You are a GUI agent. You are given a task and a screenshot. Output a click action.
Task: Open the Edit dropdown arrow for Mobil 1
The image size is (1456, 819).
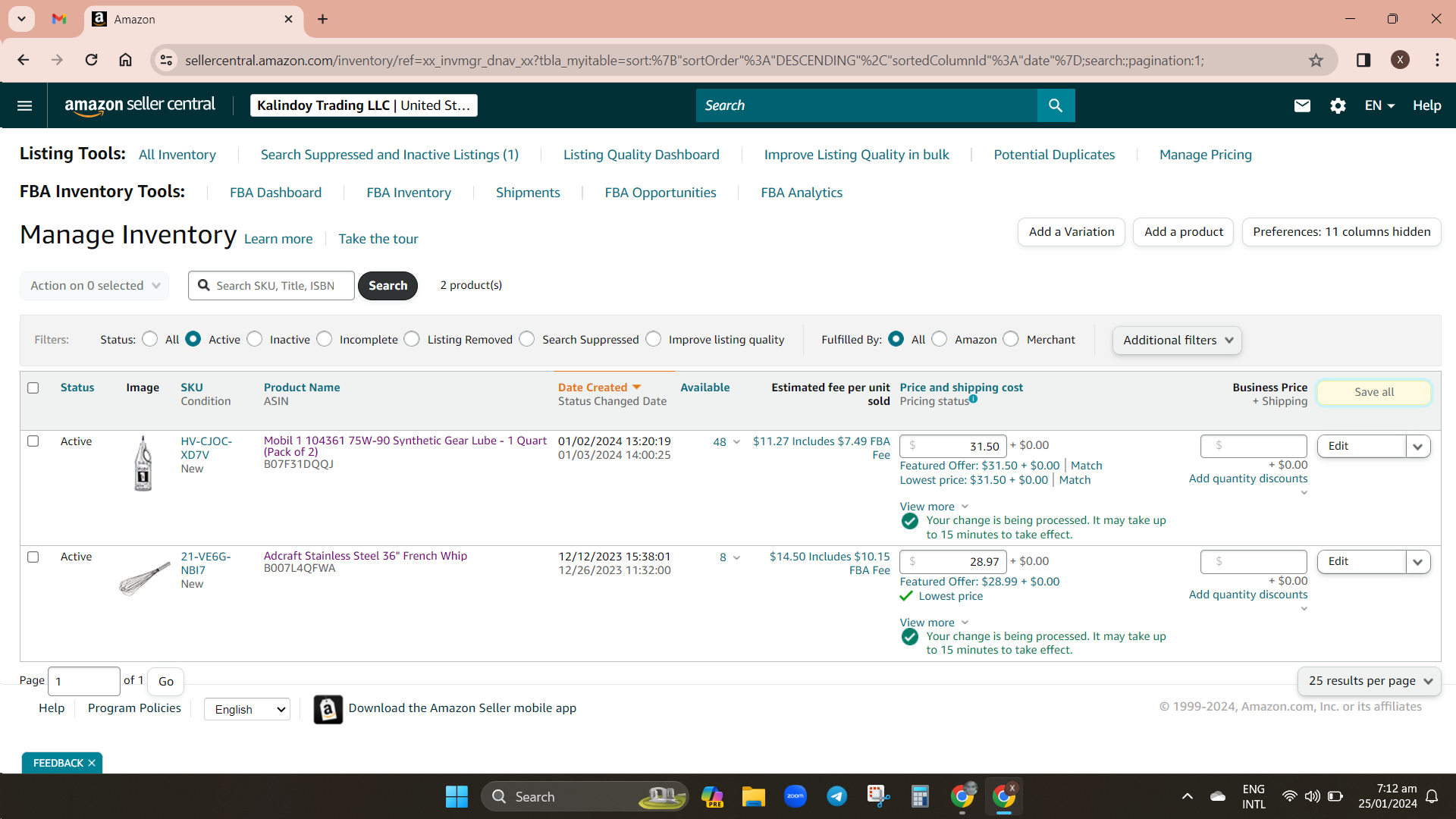coord(1418,447)
